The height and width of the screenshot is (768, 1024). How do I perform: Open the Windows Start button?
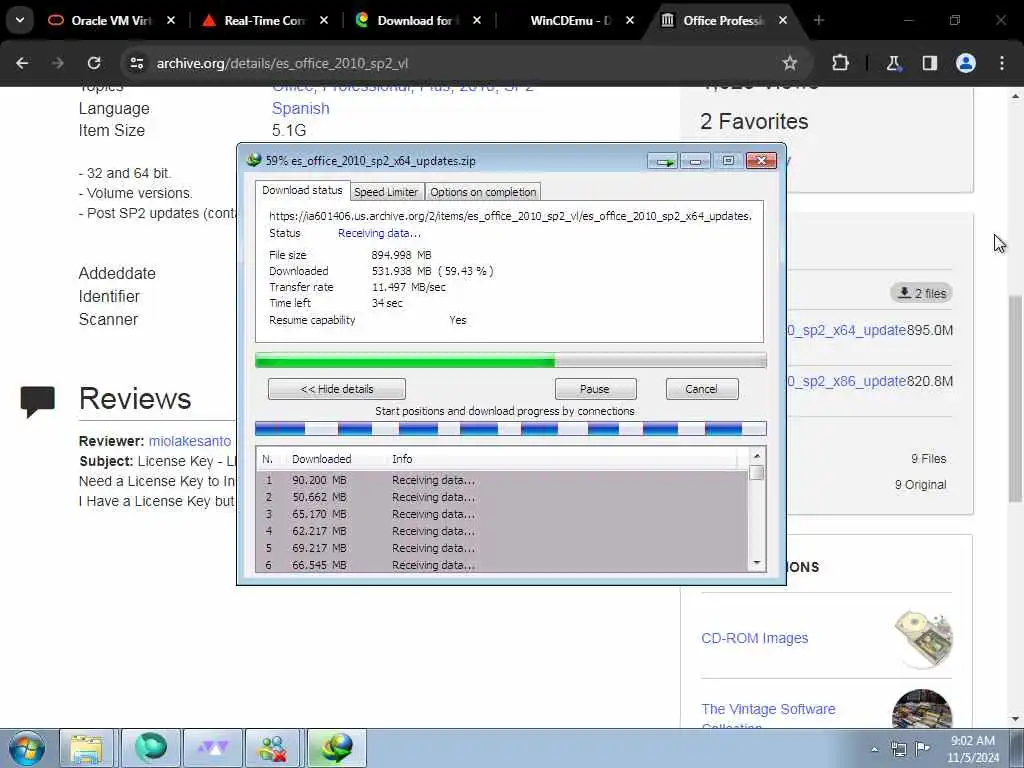[27, 748]
